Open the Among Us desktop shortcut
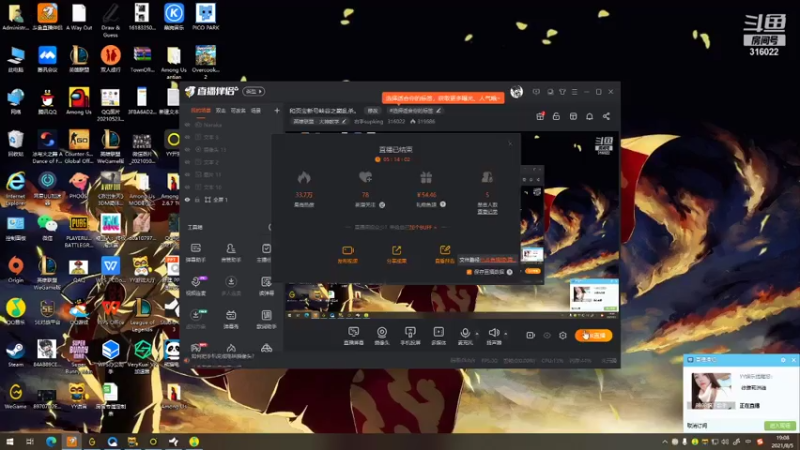The image size is (800, 450). (x=79, y=101)
